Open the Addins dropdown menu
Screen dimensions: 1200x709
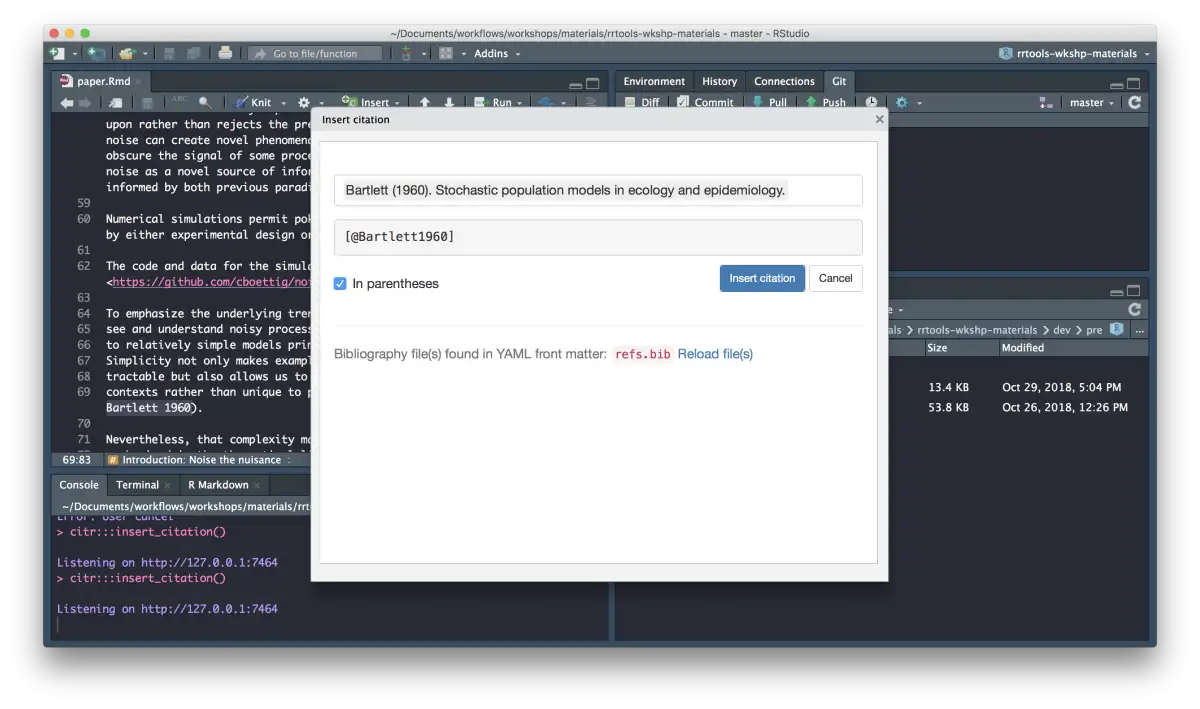(x=497, y=53)
